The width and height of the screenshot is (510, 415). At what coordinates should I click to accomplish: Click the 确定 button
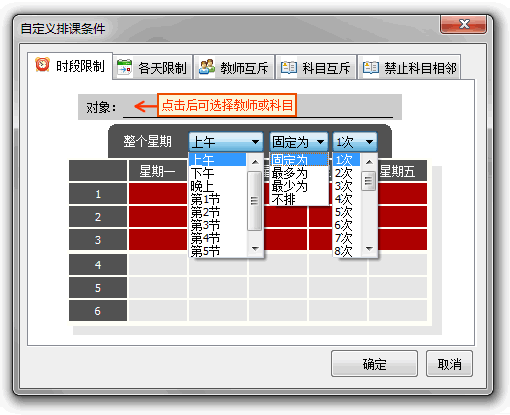click(x=374, y=364)
